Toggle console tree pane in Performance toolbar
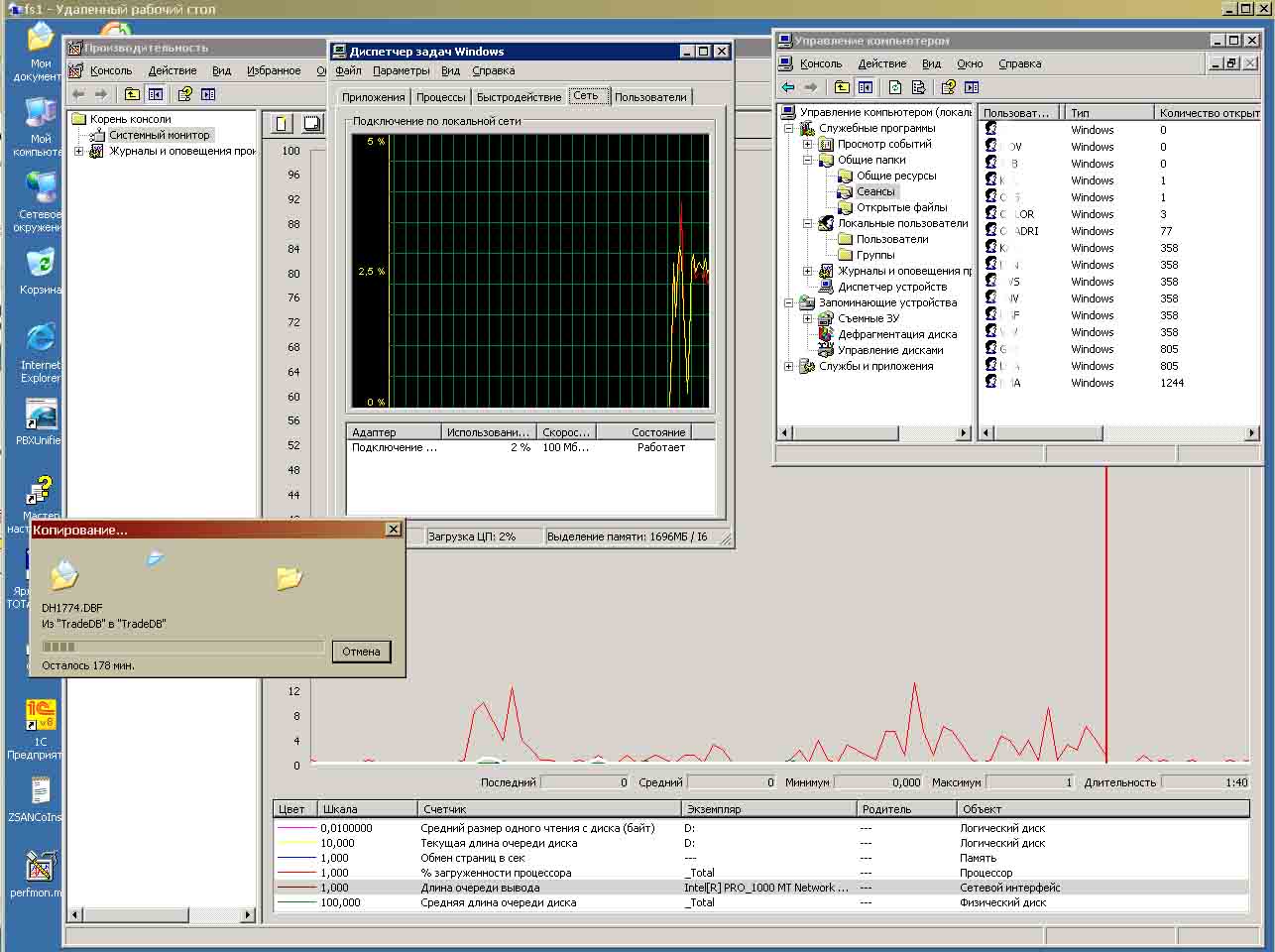The image size is (1275, 952). pyautogui.click(x=156, y=94)
